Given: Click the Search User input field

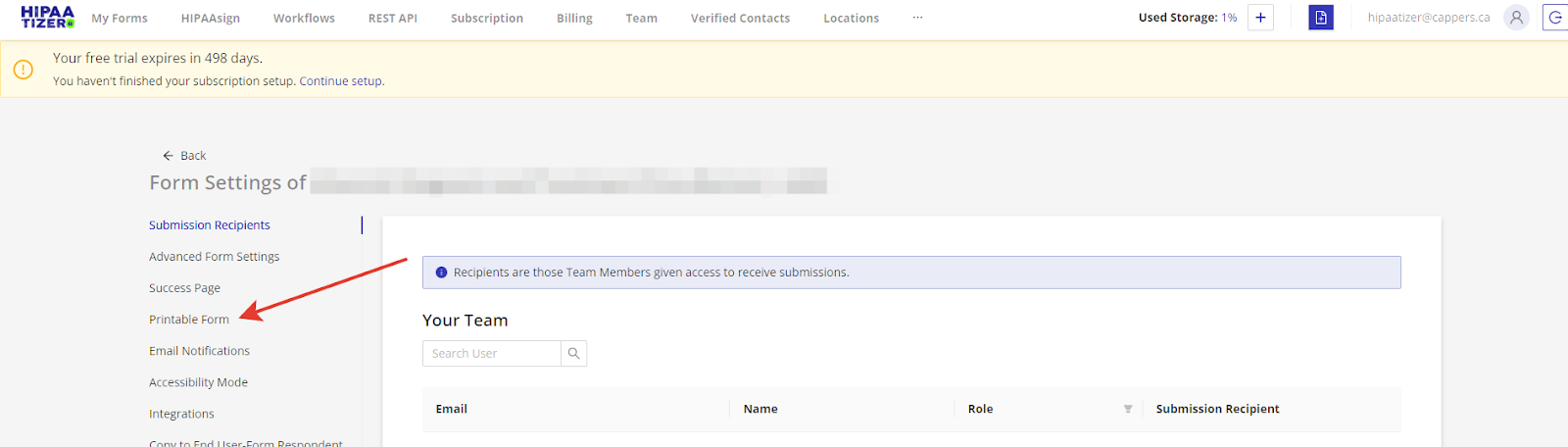Looking at the screenshot, I should tap(491, 354).
